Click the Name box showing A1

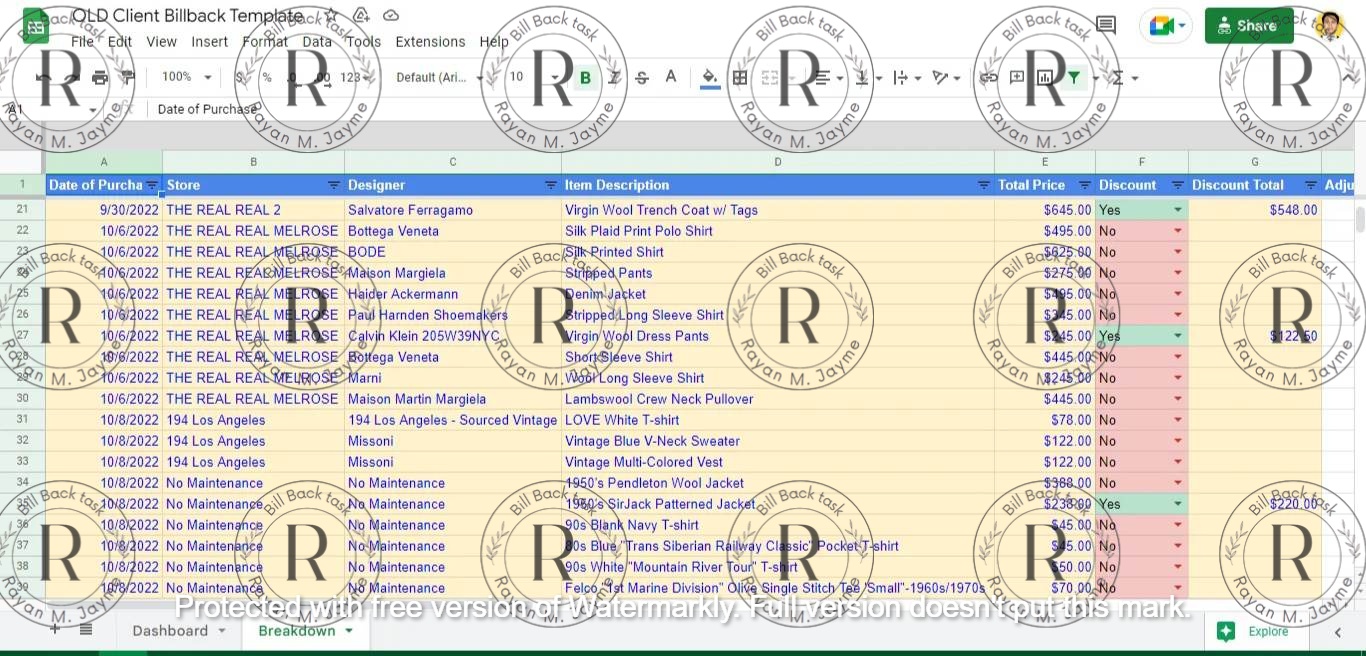[52, 109]
